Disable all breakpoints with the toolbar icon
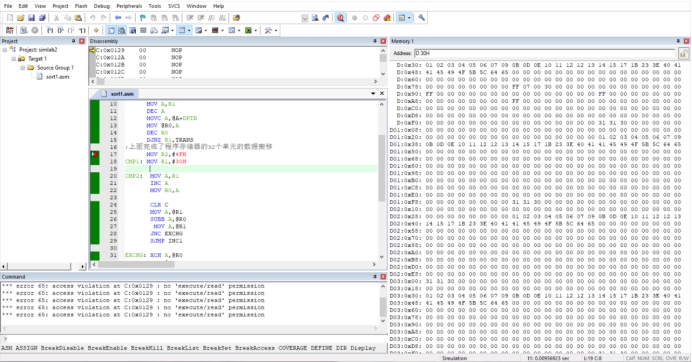The image size is (692, 362). [x=376, y=18]
